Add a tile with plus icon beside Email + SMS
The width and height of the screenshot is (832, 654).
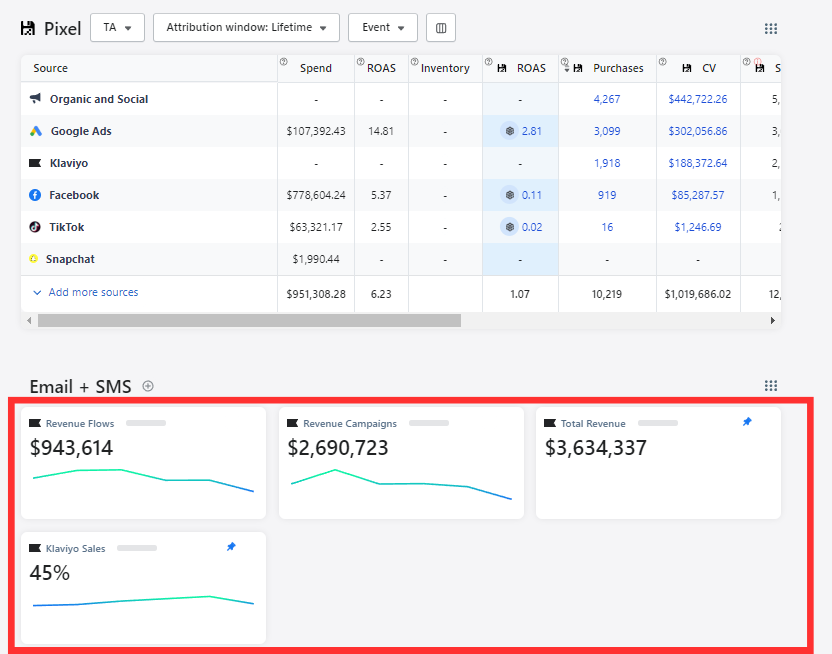(148, 386)
